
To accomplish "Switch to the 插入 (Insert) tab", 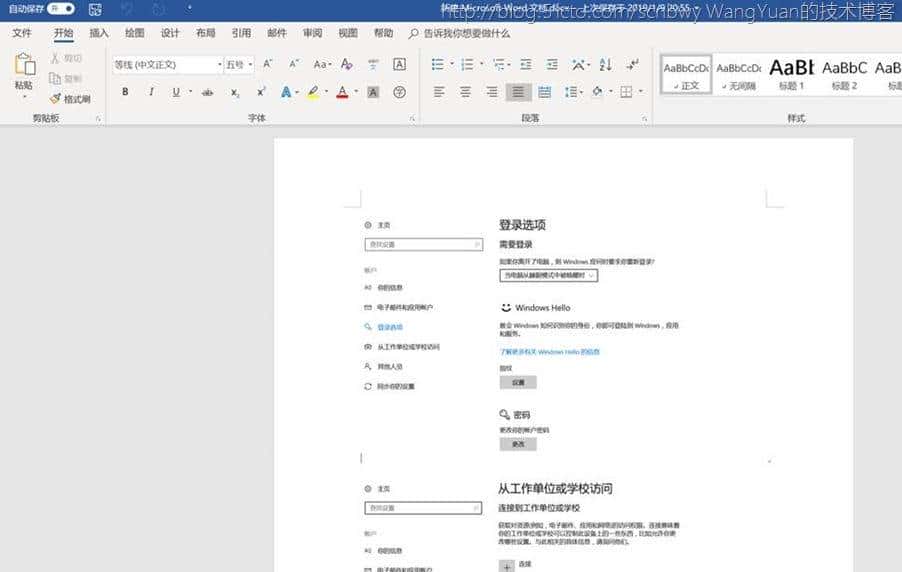I will coord(99,33).
